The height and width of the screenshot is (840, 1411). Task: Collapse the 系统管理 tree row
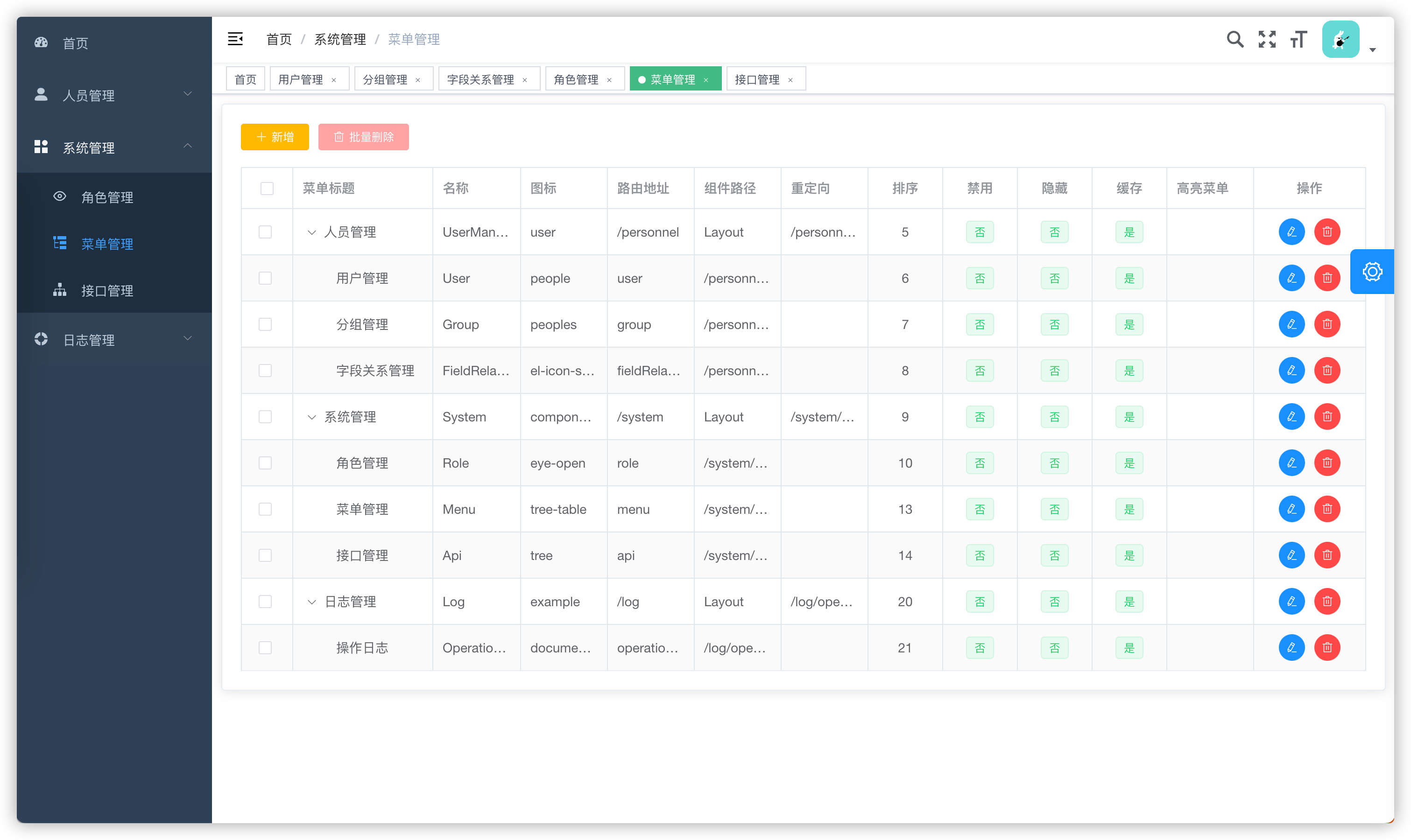click(x=311, y=417)
